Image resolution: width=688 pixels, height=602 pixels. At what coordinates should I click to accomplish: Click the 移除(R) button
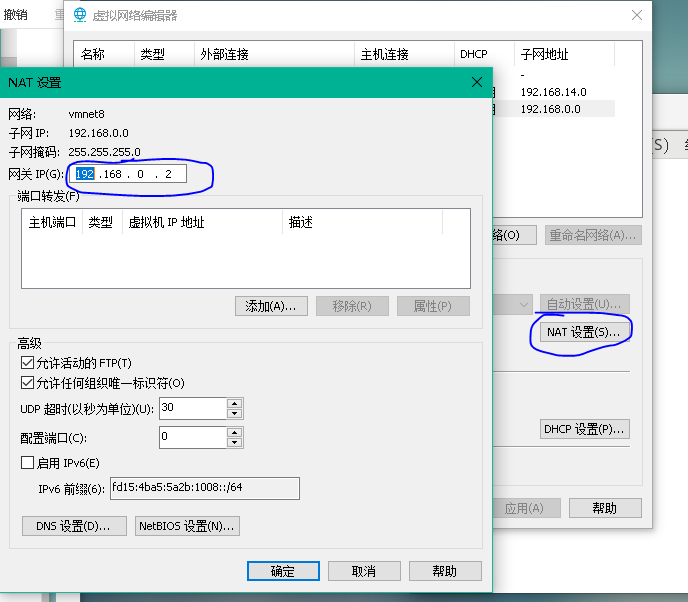tap(352, 306)
